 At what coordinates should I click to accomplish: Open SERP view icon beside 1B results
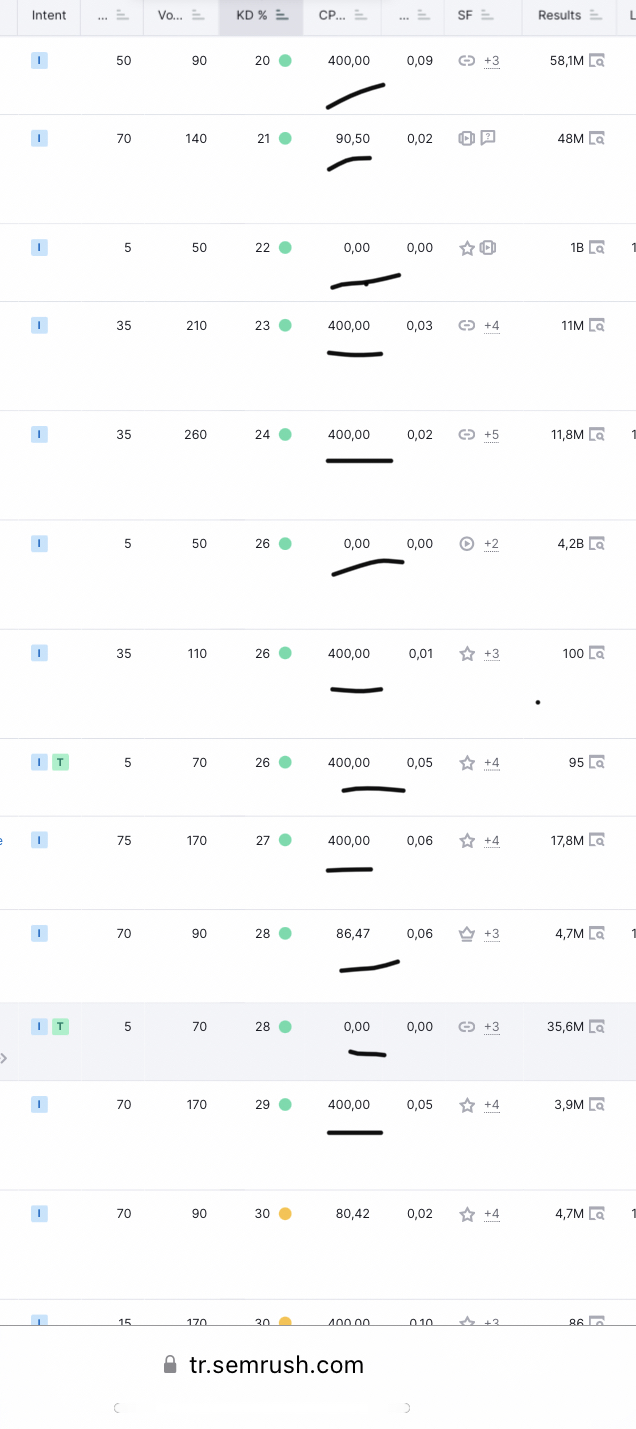click(x=597, y=247)
